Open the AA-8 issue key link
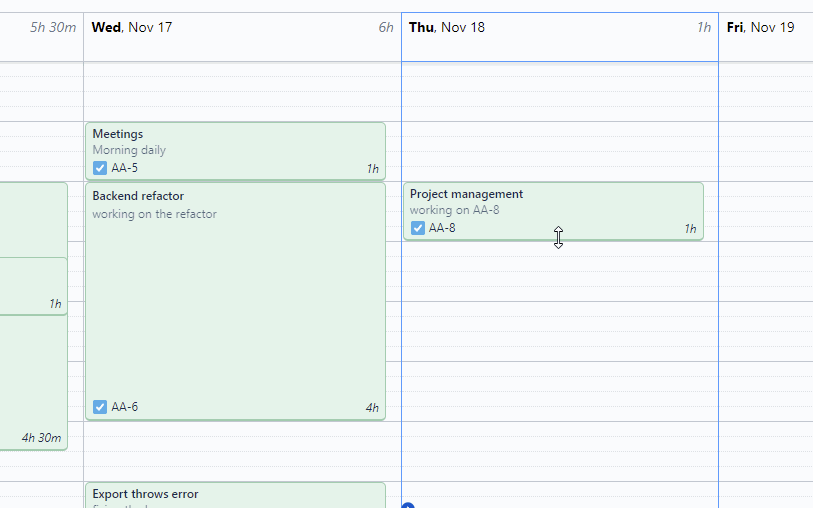The image size is (813, 508). [442, 228]
